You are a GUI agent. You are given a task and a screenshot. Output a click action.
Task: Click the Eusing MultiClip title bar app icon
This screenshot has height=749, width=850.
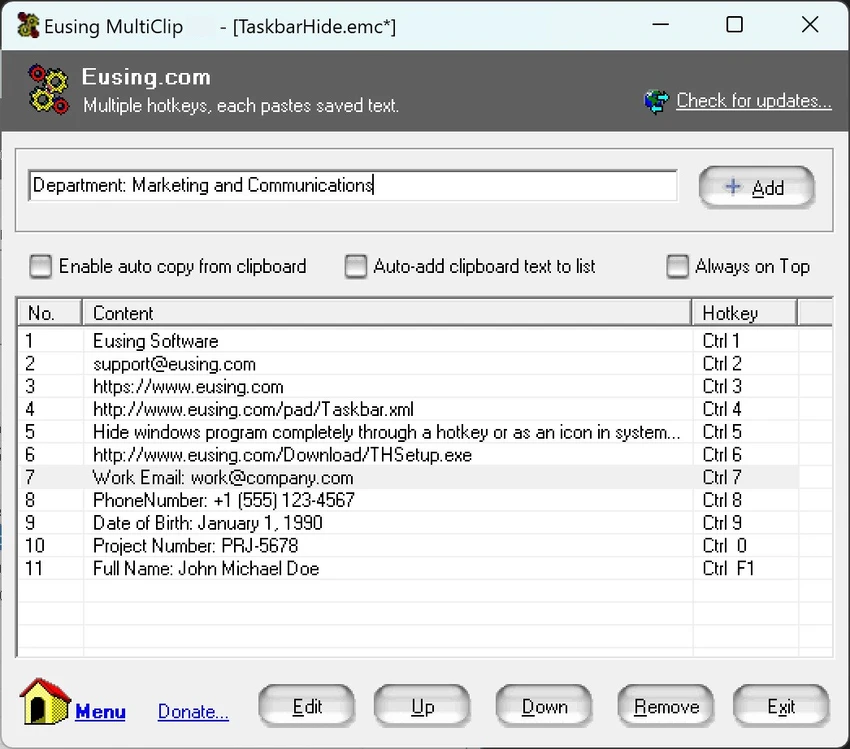click(28, 25)
